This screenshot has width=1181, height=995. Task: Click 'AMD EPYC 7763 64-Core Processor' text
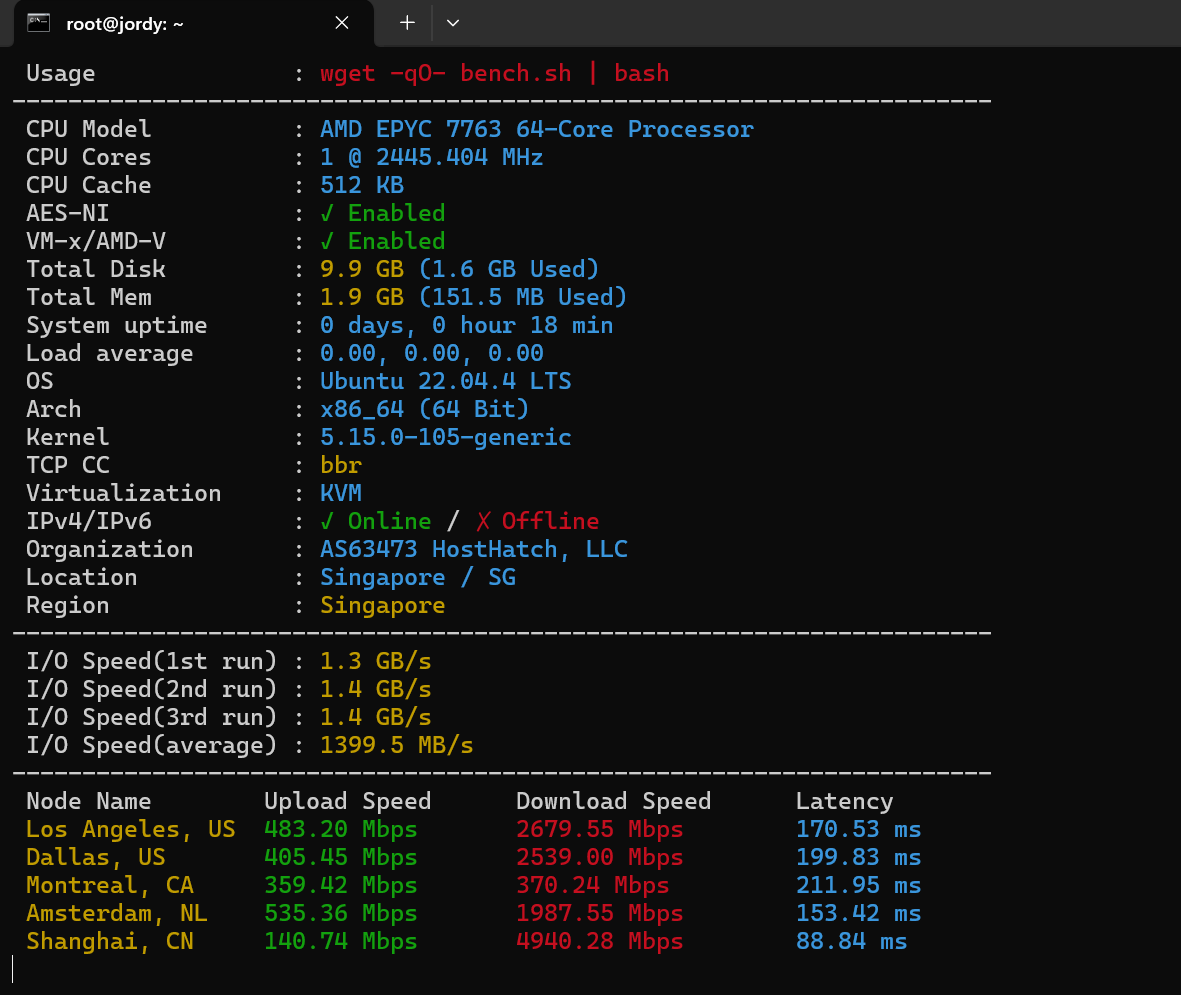coord(536,130)
